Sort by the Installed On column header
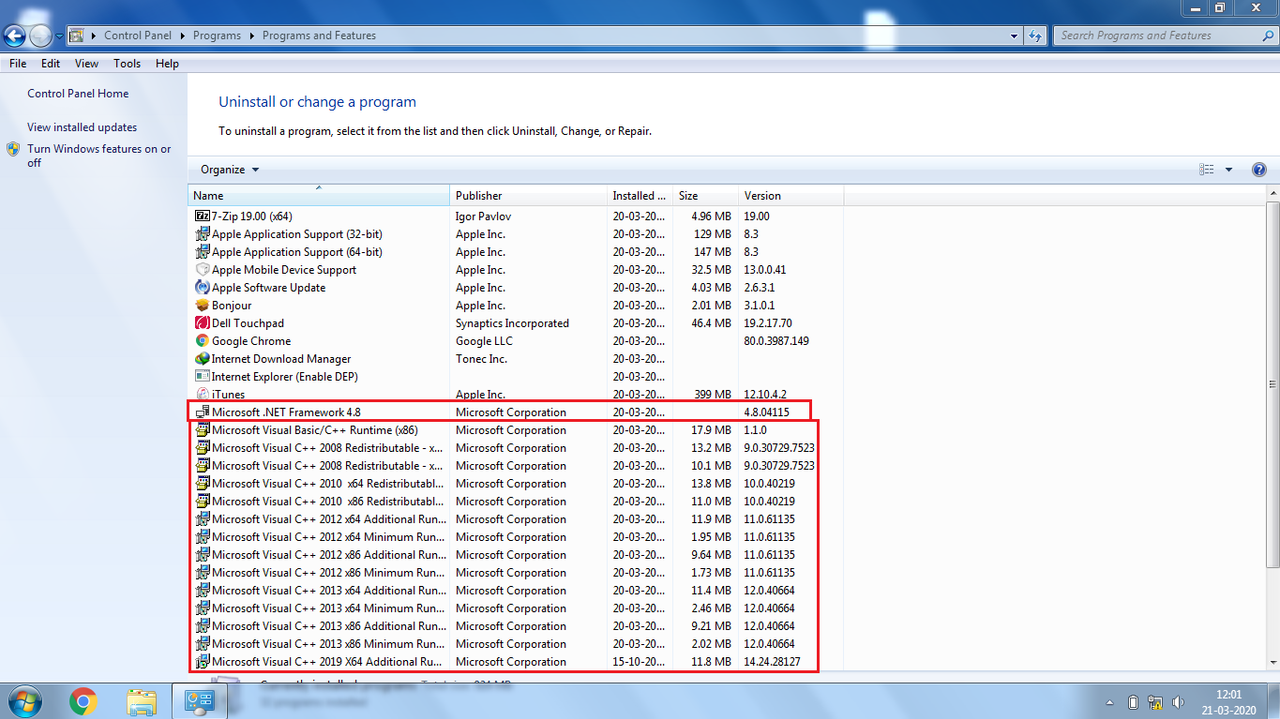The image size is (1280, 719). 641,196
